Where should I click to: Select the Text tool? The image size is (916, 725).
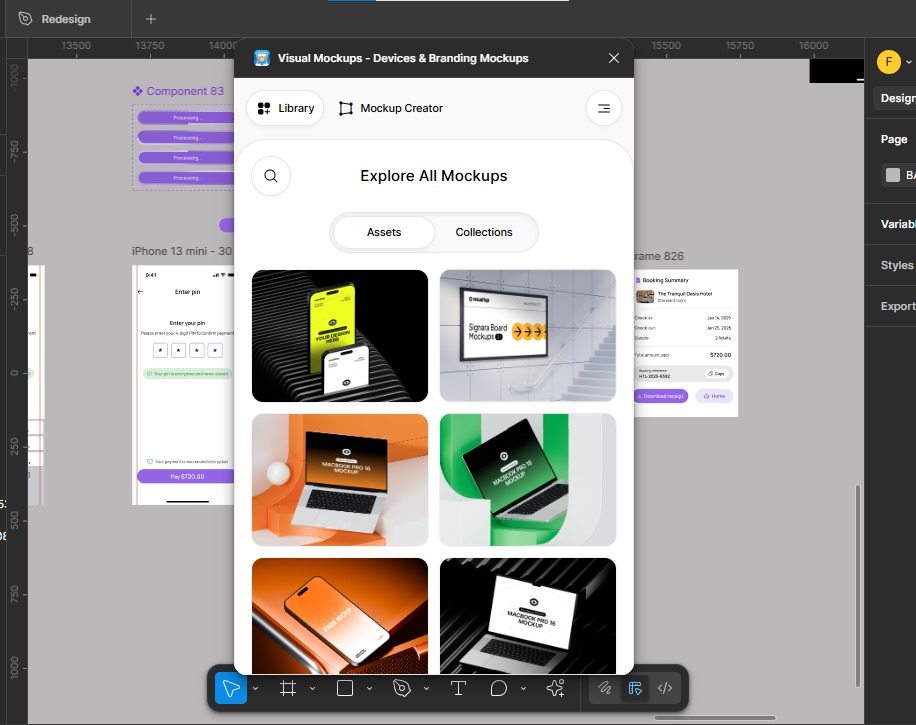coord(459,688)
